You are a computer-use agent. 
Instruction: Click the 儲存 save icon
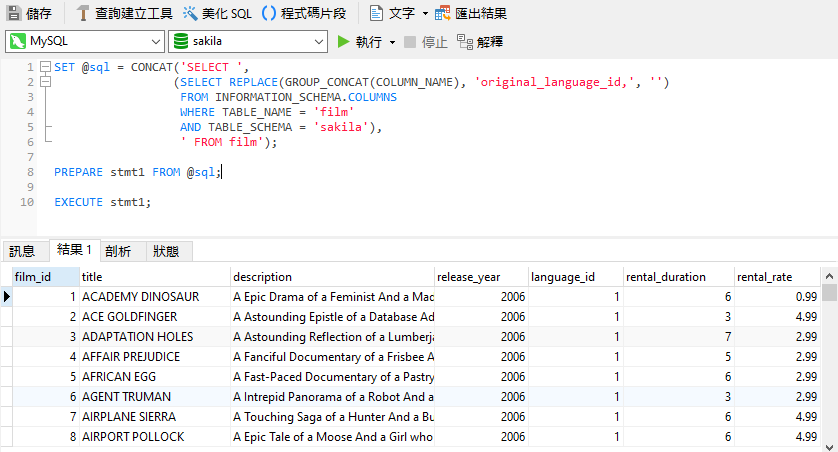click(x=14, y=13)
